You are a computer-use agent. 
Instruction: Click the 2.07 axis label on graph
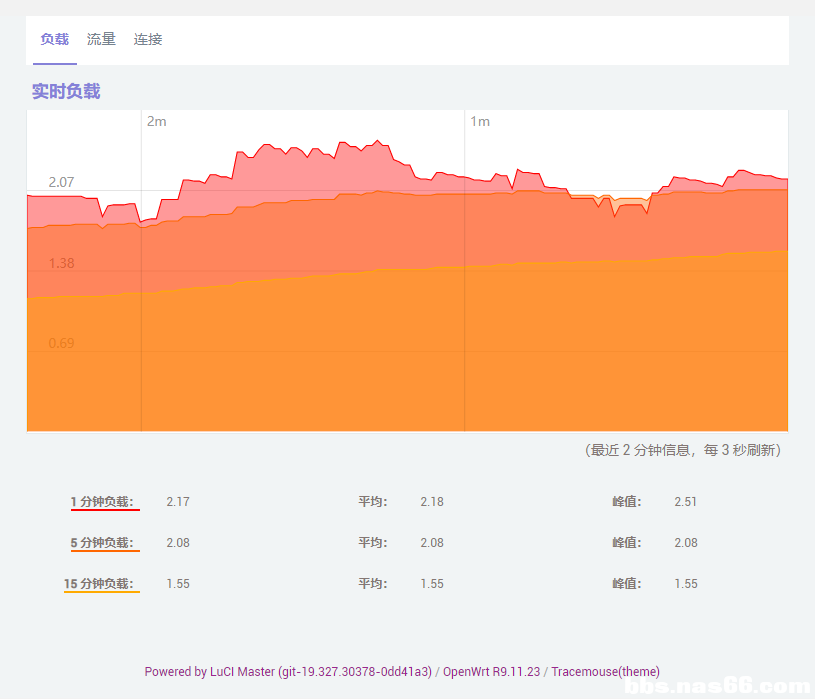pos(61,182)
